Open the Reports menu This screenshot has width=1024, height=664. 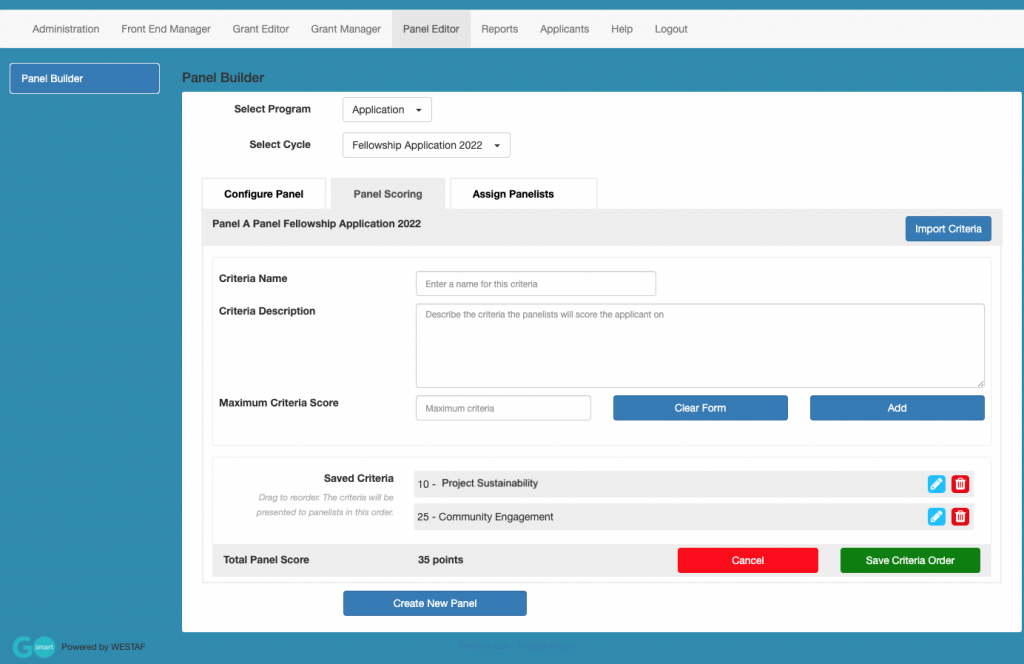(499, 29)
